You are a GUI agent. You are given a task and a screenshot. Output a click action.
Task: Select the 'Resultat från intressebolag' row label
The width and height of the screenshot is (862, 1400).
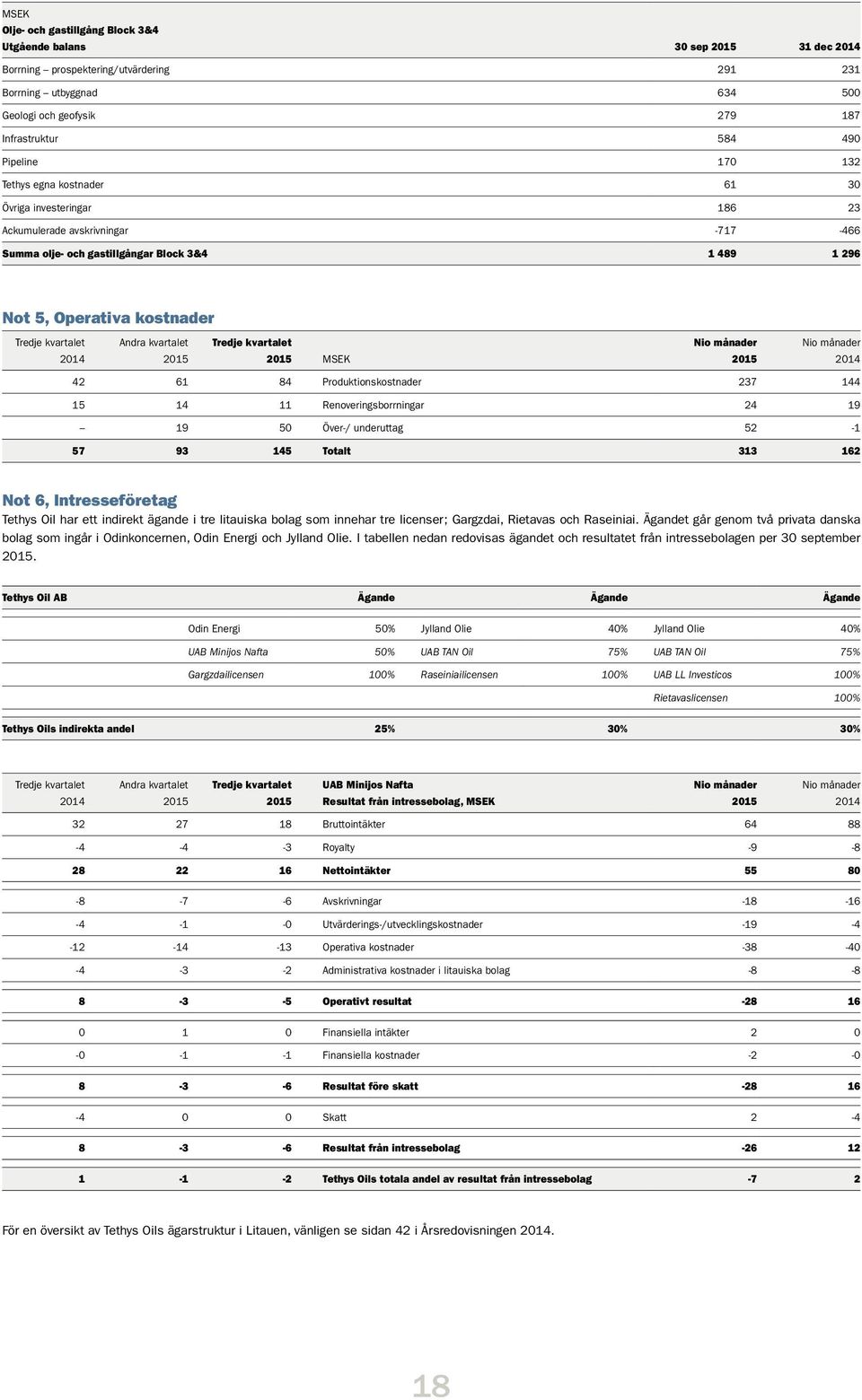point(391,1149)
